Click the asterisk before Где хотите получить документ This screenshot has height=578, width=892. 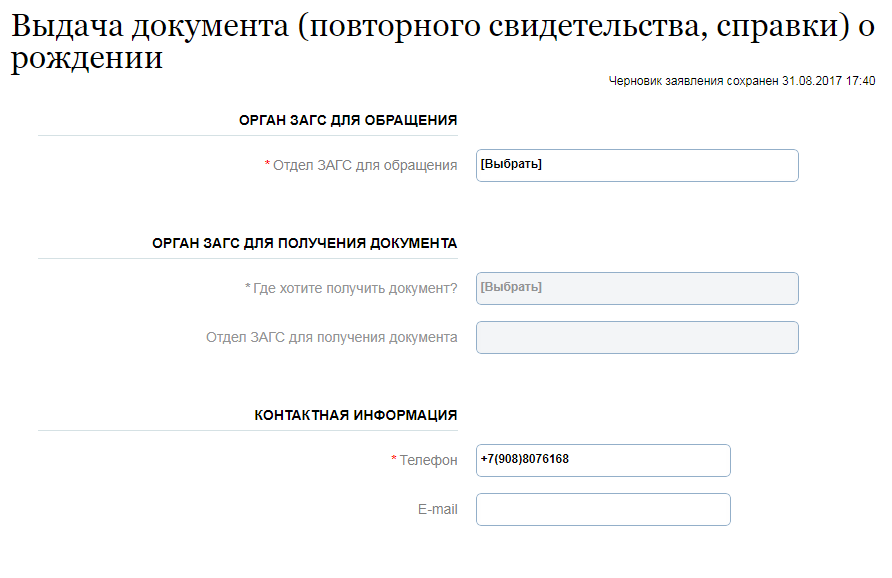tap(248, 288)
